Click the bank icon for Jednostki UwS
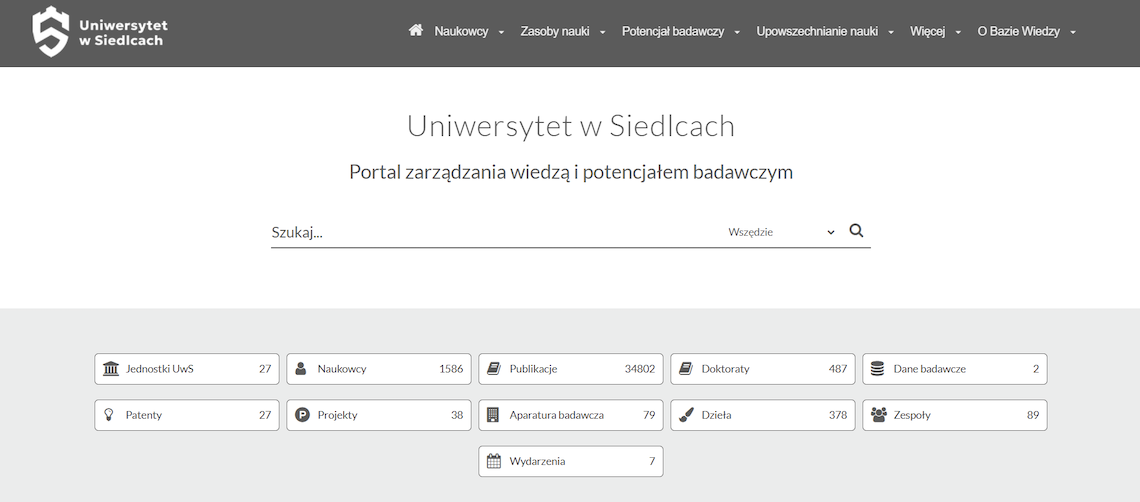The width and height of the screenshot is (1140, 502). (x=111, y=369)
